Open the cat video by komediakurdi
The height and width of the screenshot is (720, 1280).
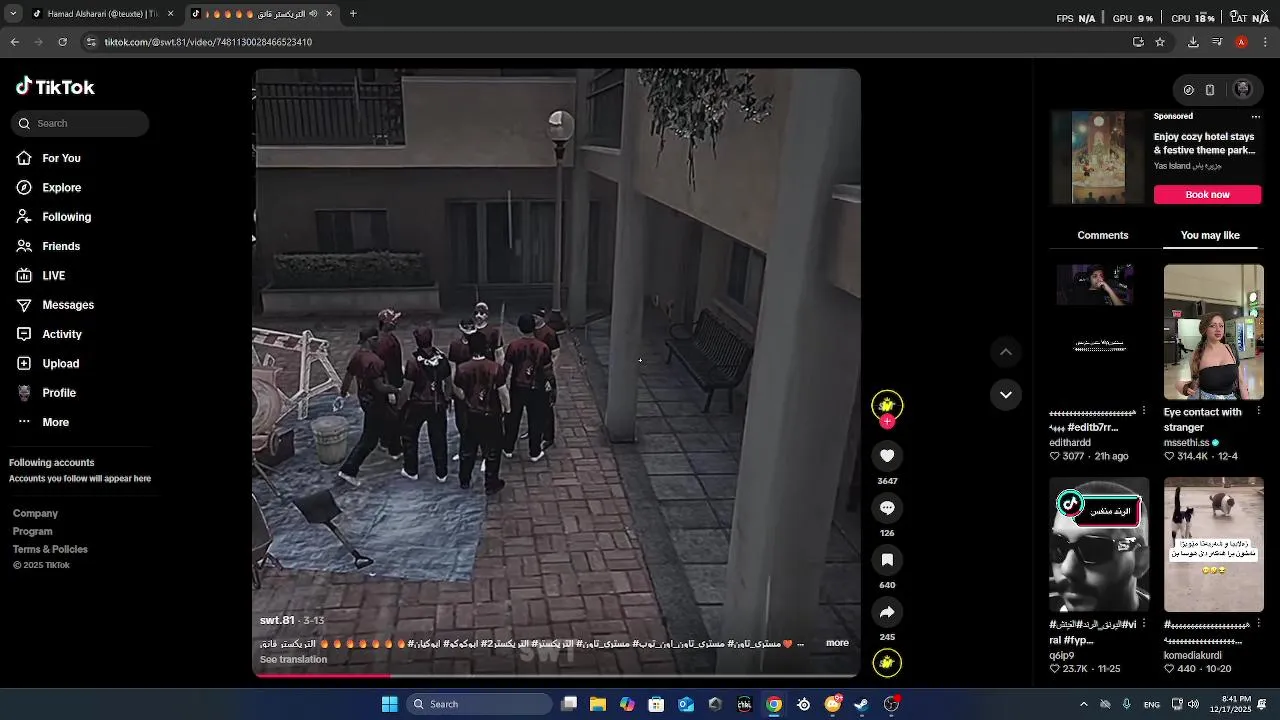click(1213, 544)
